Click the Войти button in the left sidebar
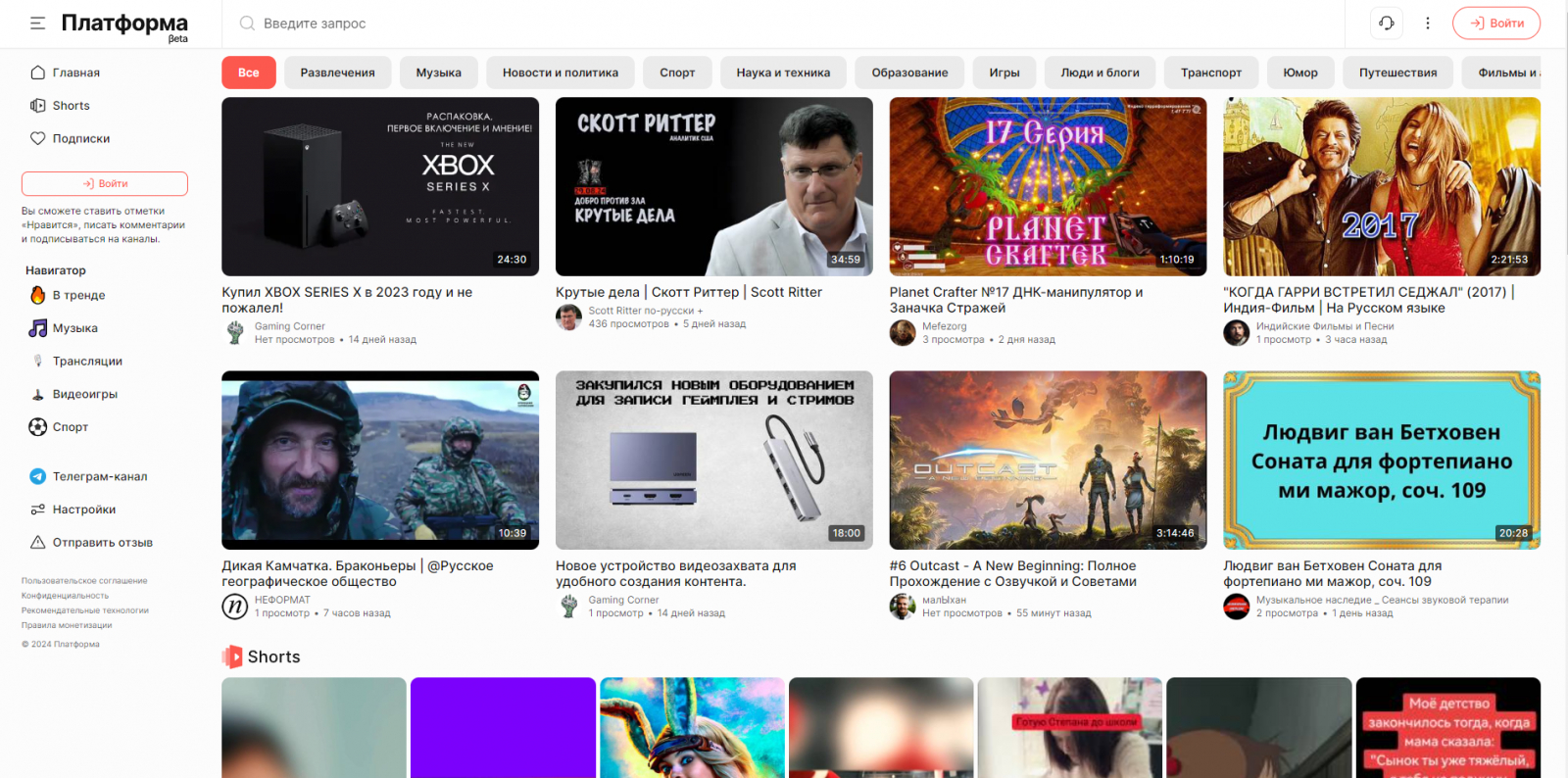 point(105,183)
